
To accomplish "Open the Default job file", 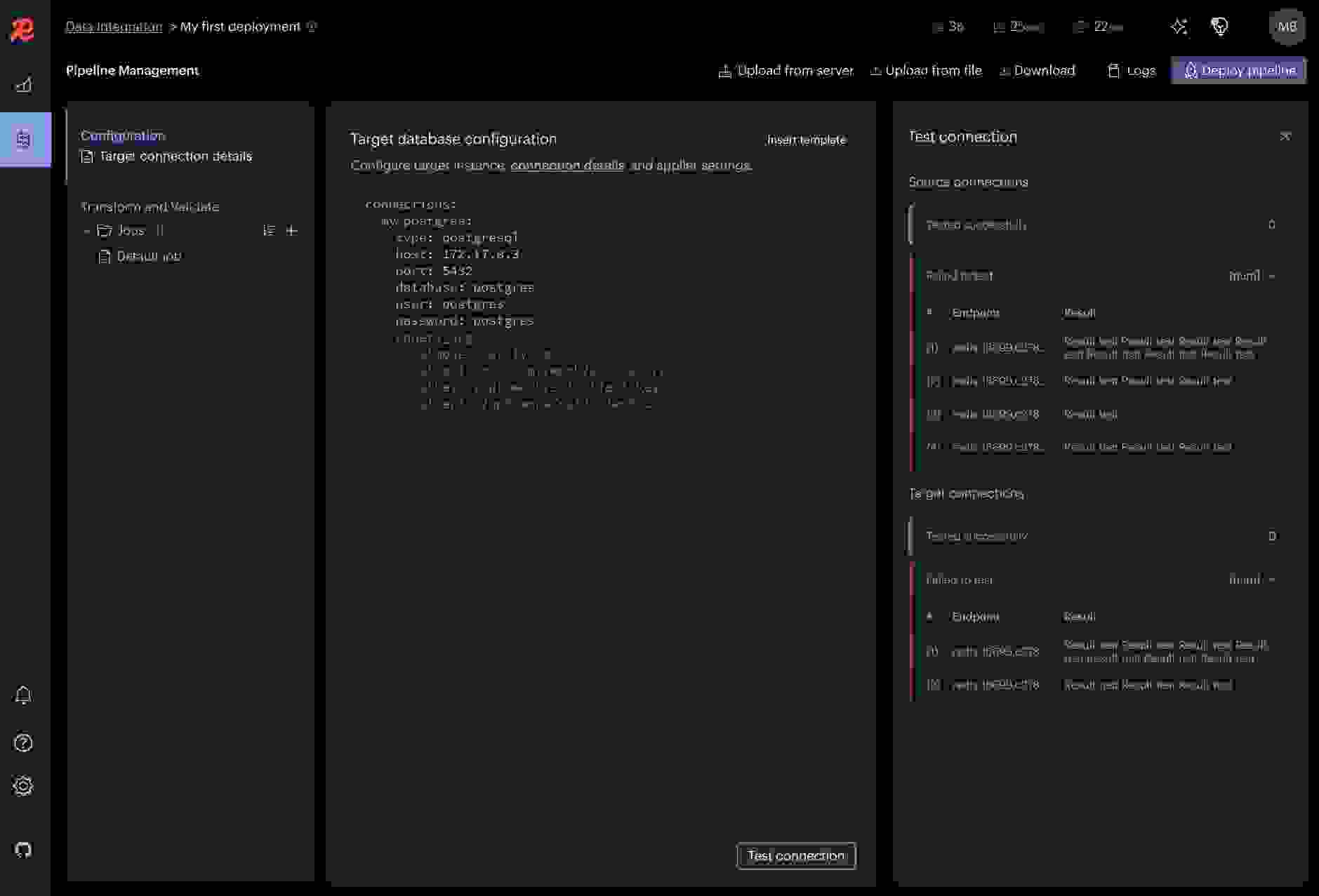I will pos(148,257).
